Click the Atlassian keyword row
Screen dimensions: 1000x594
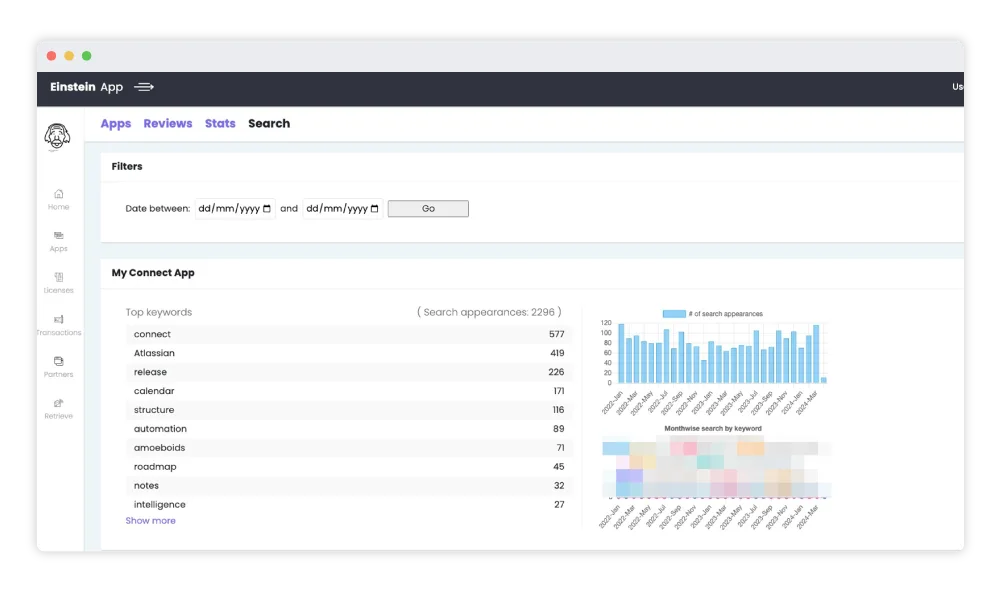click(x=348, y=353)
